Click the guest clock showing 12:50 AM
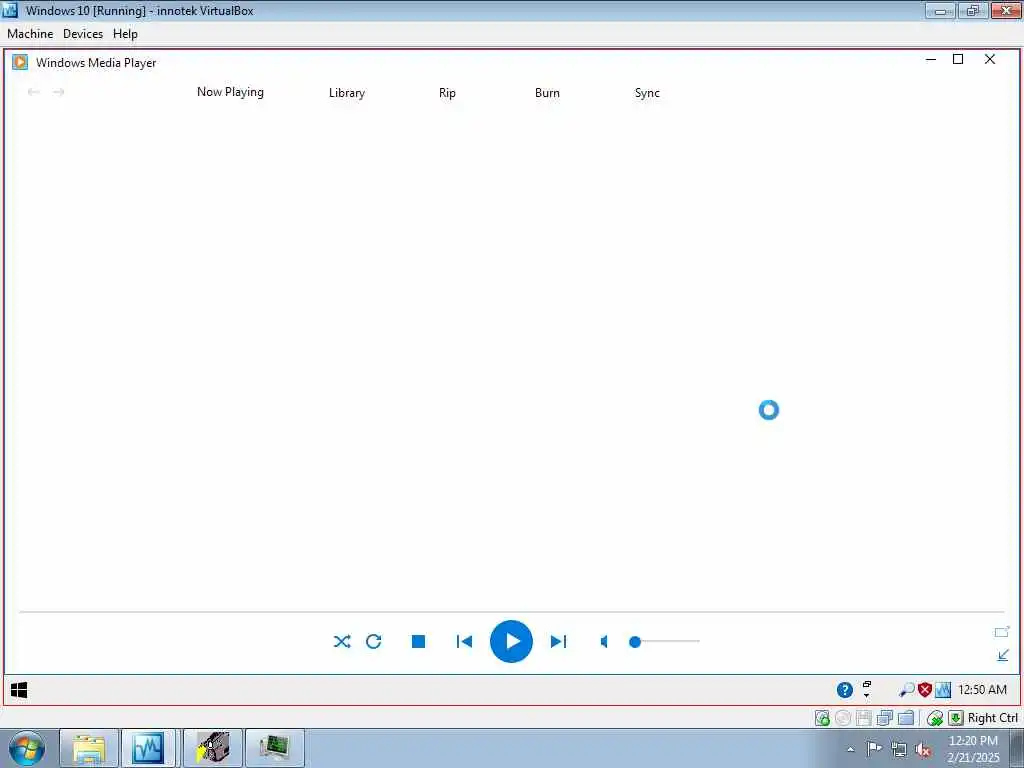The width and height of the screenshot is (1024, 768). (982, 690)
